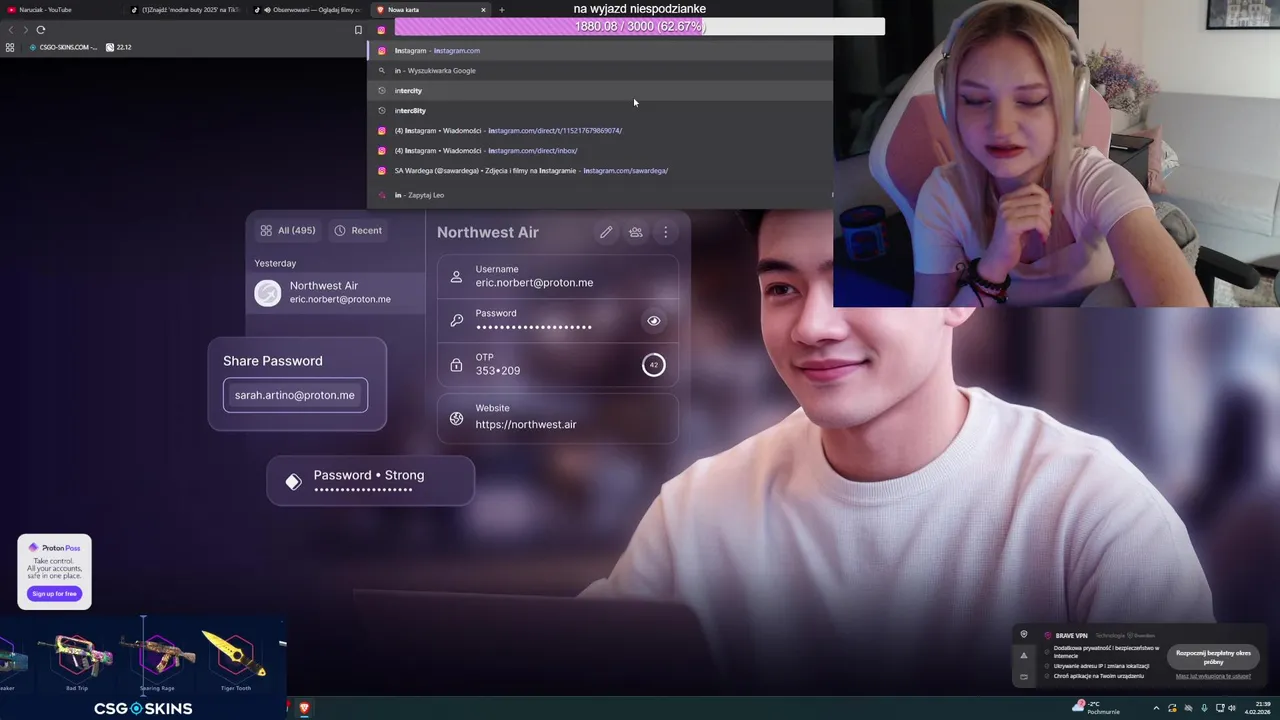Click the sync update tray icon
1280x720 pixels.
pyautogui.click(x=1172, y=708)
